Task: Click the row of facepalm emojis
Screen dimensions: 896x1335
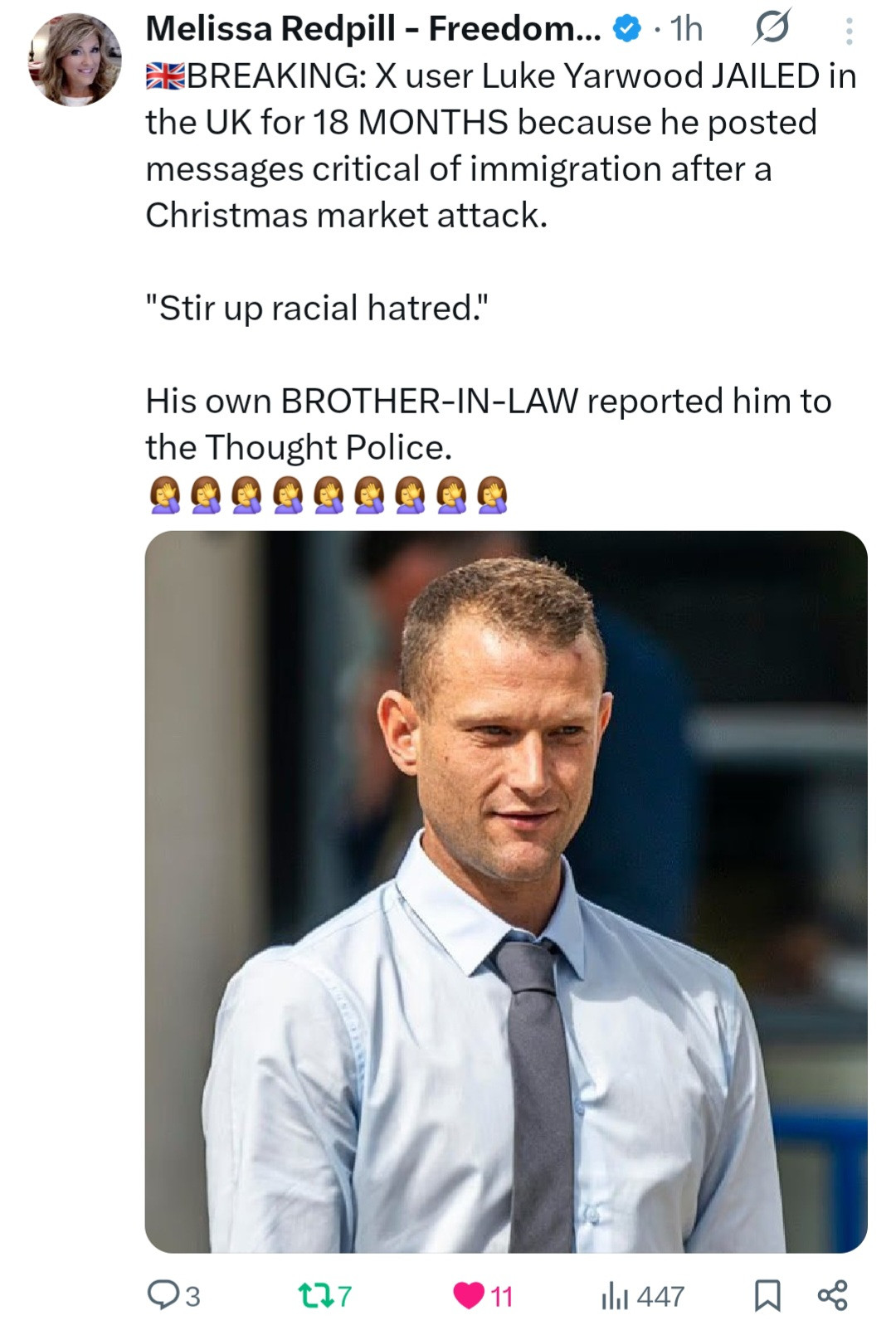Action: pyautogui.click(x=328, y=495)
